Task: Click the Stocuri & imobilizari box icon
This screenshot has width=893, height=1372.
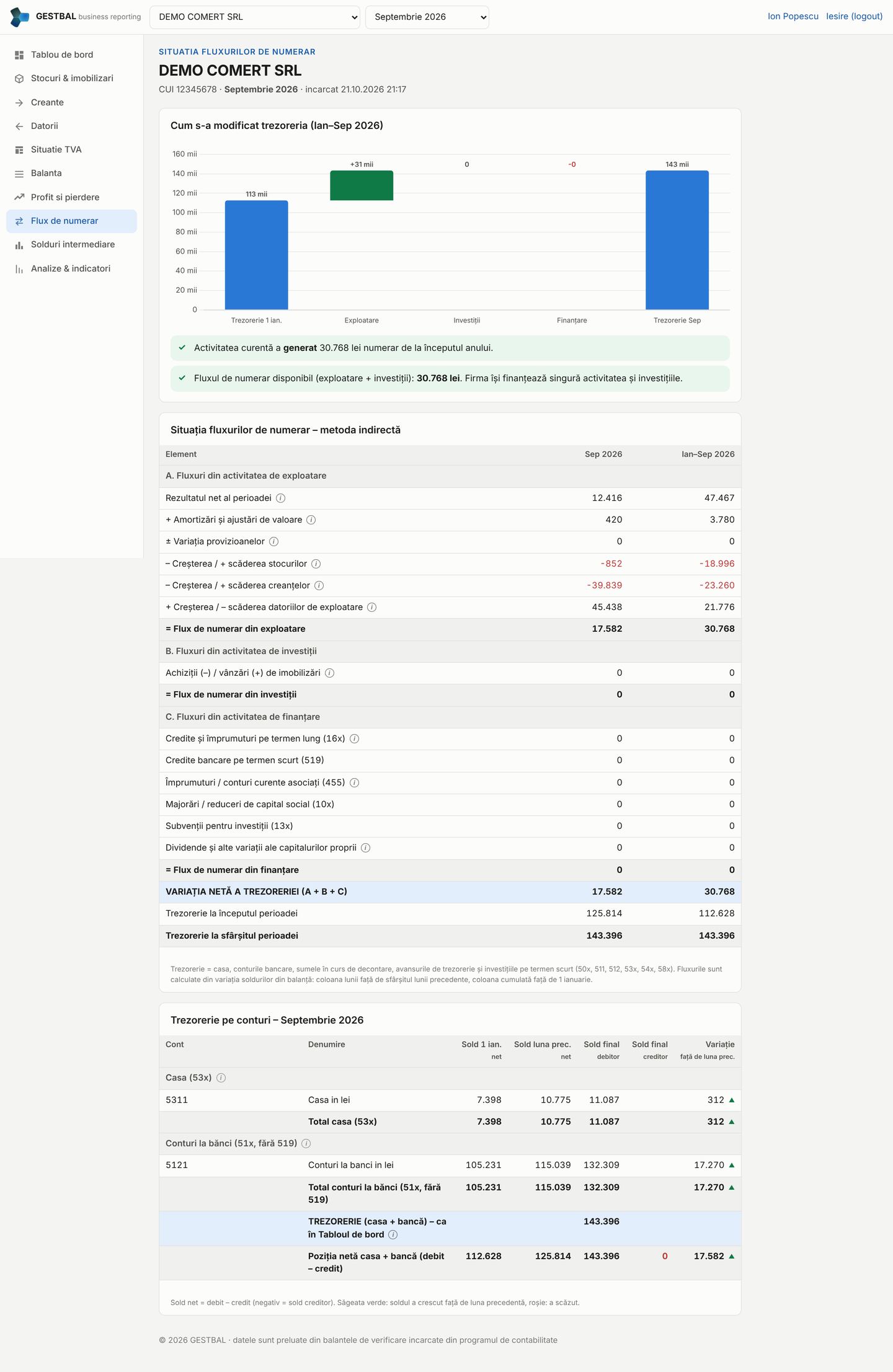Action: point(19,79)
